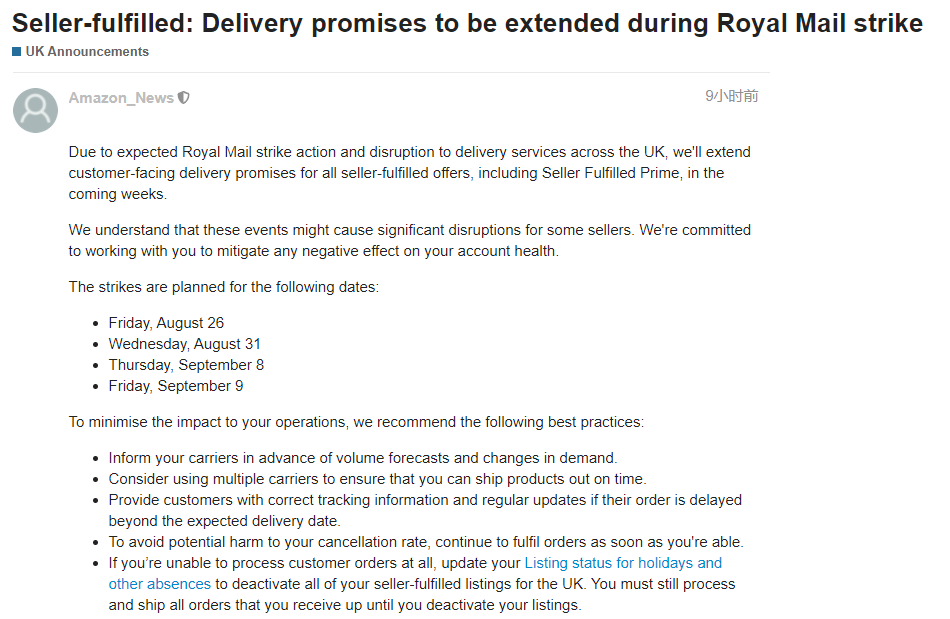950x619 pixels.
Task: Click the blue square category badge
Action: (17, 52)
